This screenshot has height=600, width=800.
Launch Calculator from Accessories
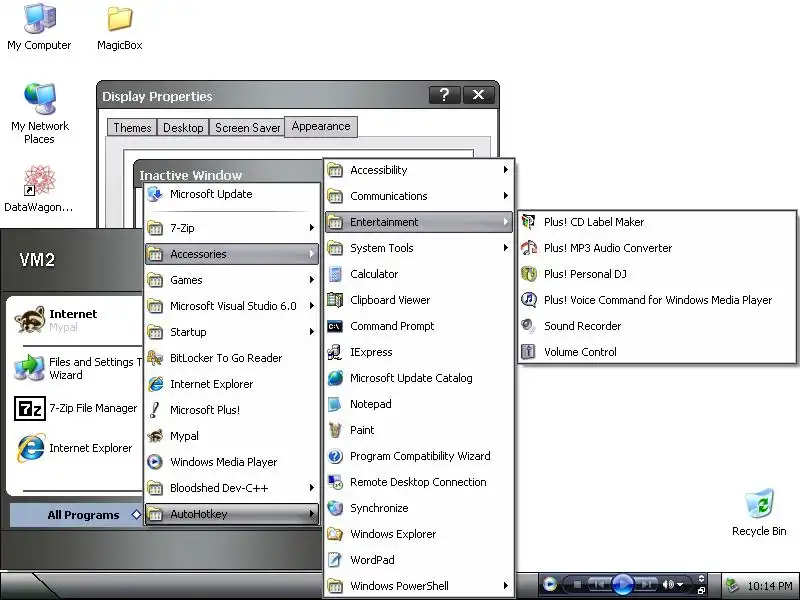click(418, 274)
